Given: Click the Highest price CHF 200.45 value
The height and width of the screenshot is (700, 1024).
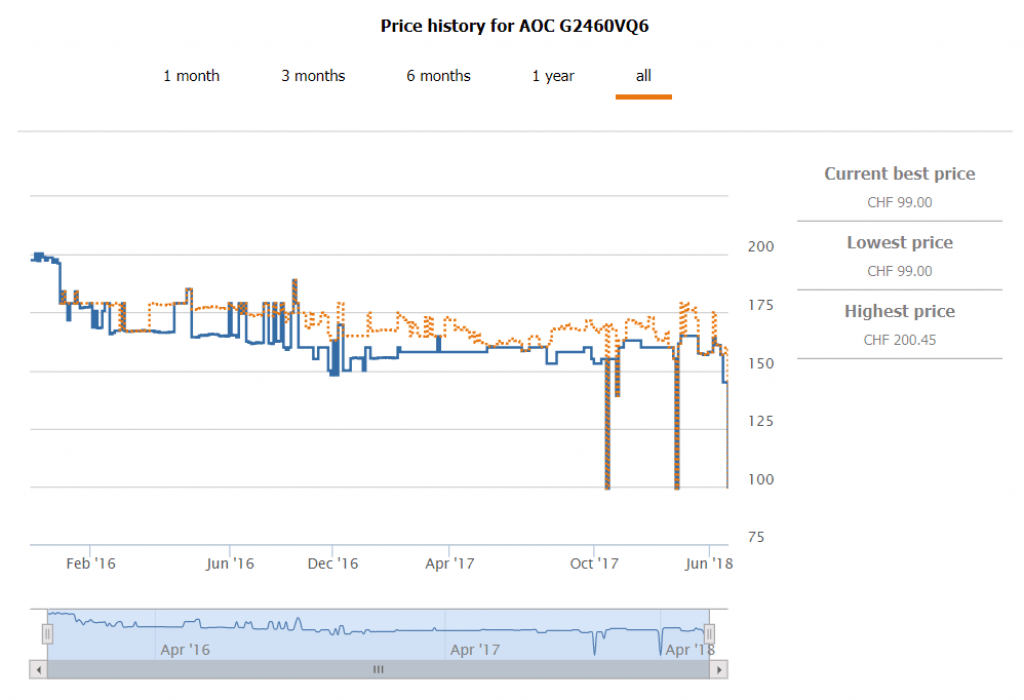Looking at the screenshot, I should 899,340.
